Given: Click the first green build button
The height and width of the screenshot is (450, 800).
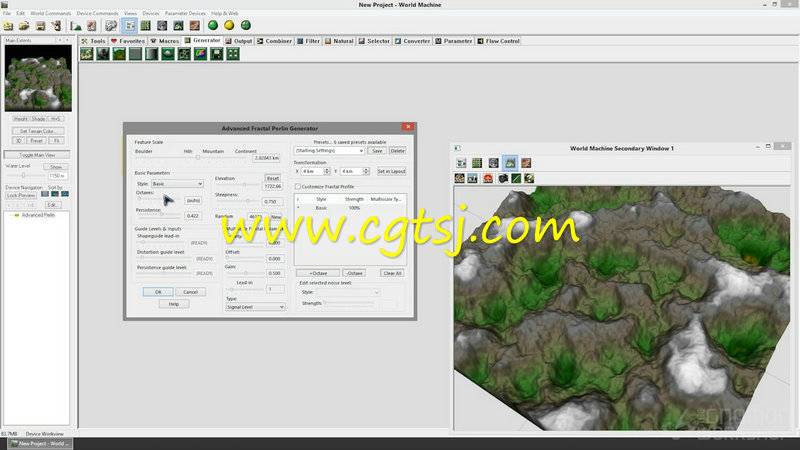Looking at the screenshot, I should pyautogui.click(x=213, y=25).
